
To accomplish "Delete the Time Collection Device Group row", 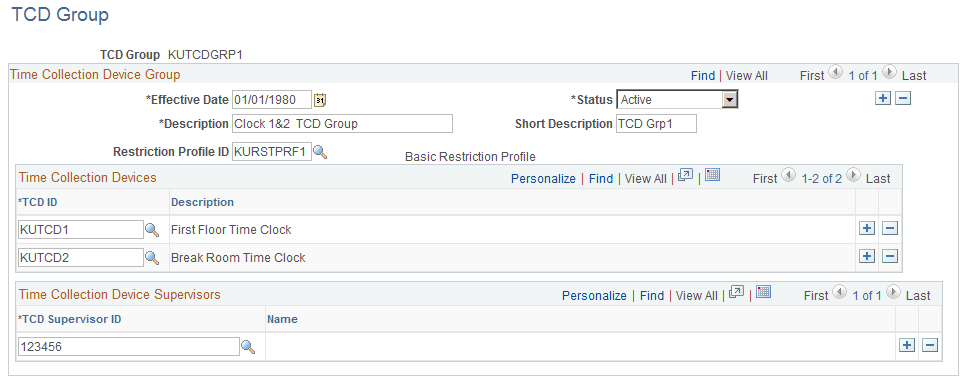I will pyautogui.click(x=903, y=99).
